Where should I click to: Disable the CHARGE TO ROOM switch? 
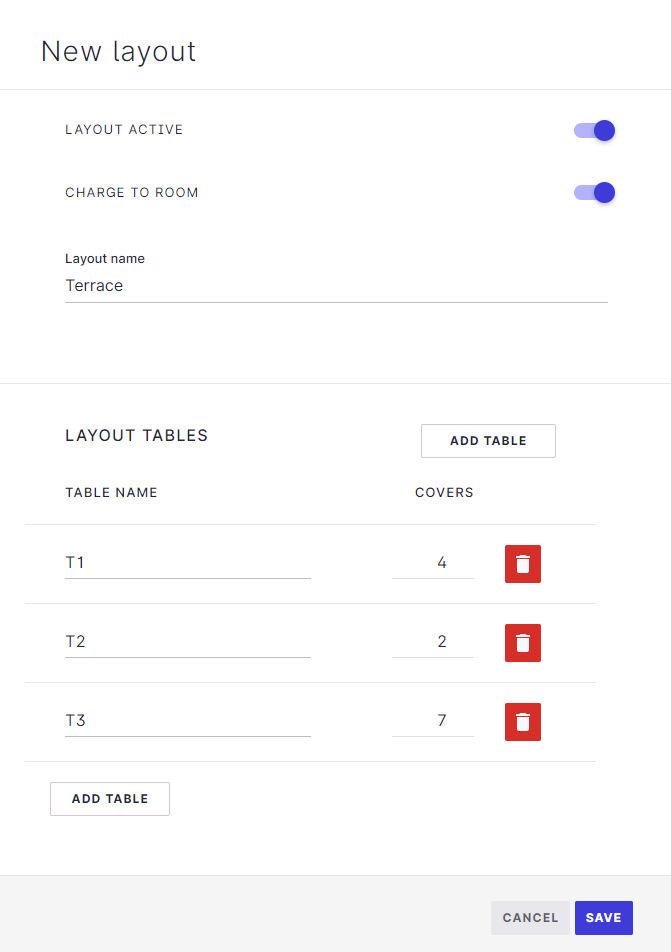593,192
